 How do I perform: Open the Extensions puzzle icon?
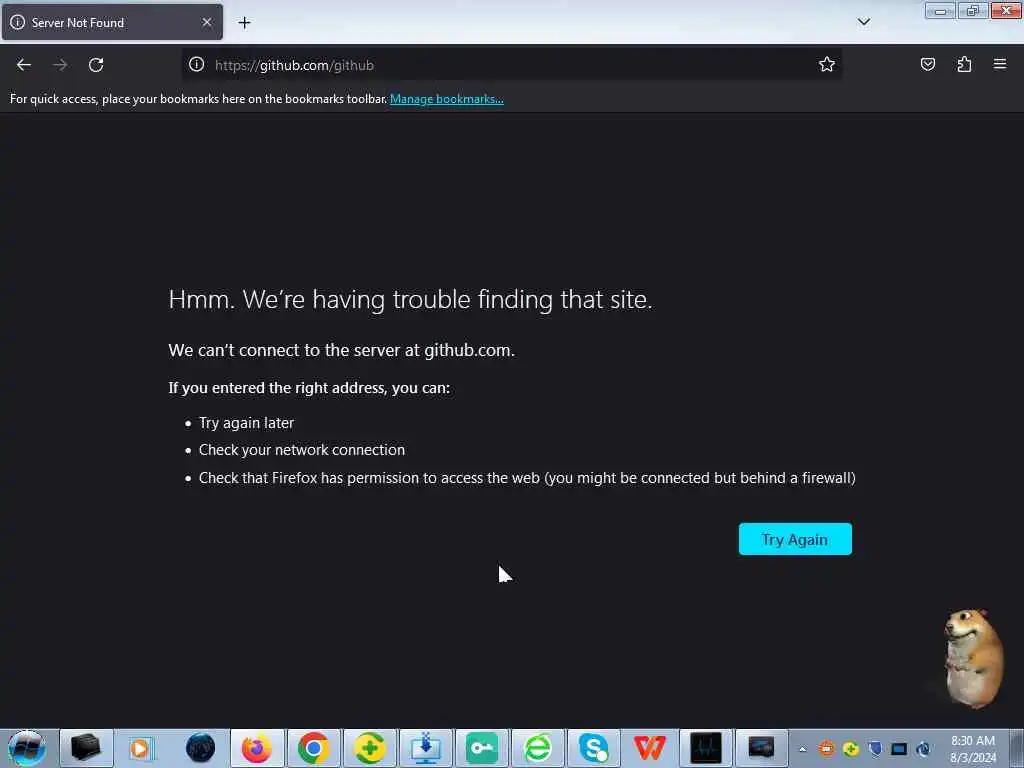964,64
